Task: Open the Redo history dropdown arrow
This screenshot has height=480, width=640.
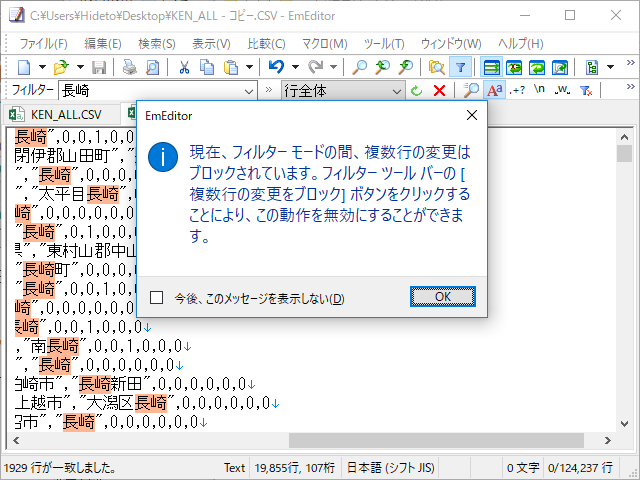Action: [333, 67]
